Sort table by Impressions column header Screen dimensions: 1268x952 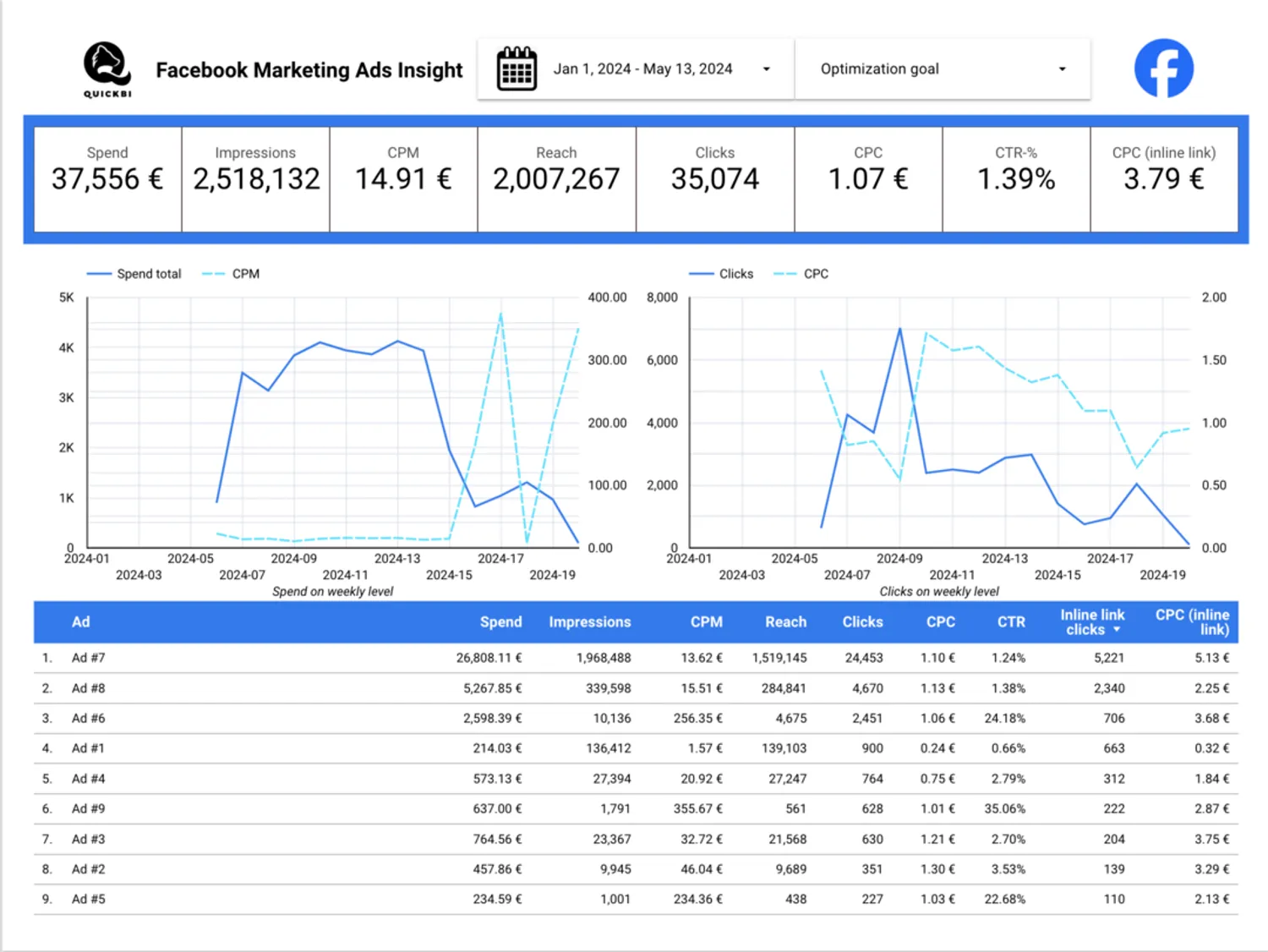(x=589, y=622)
